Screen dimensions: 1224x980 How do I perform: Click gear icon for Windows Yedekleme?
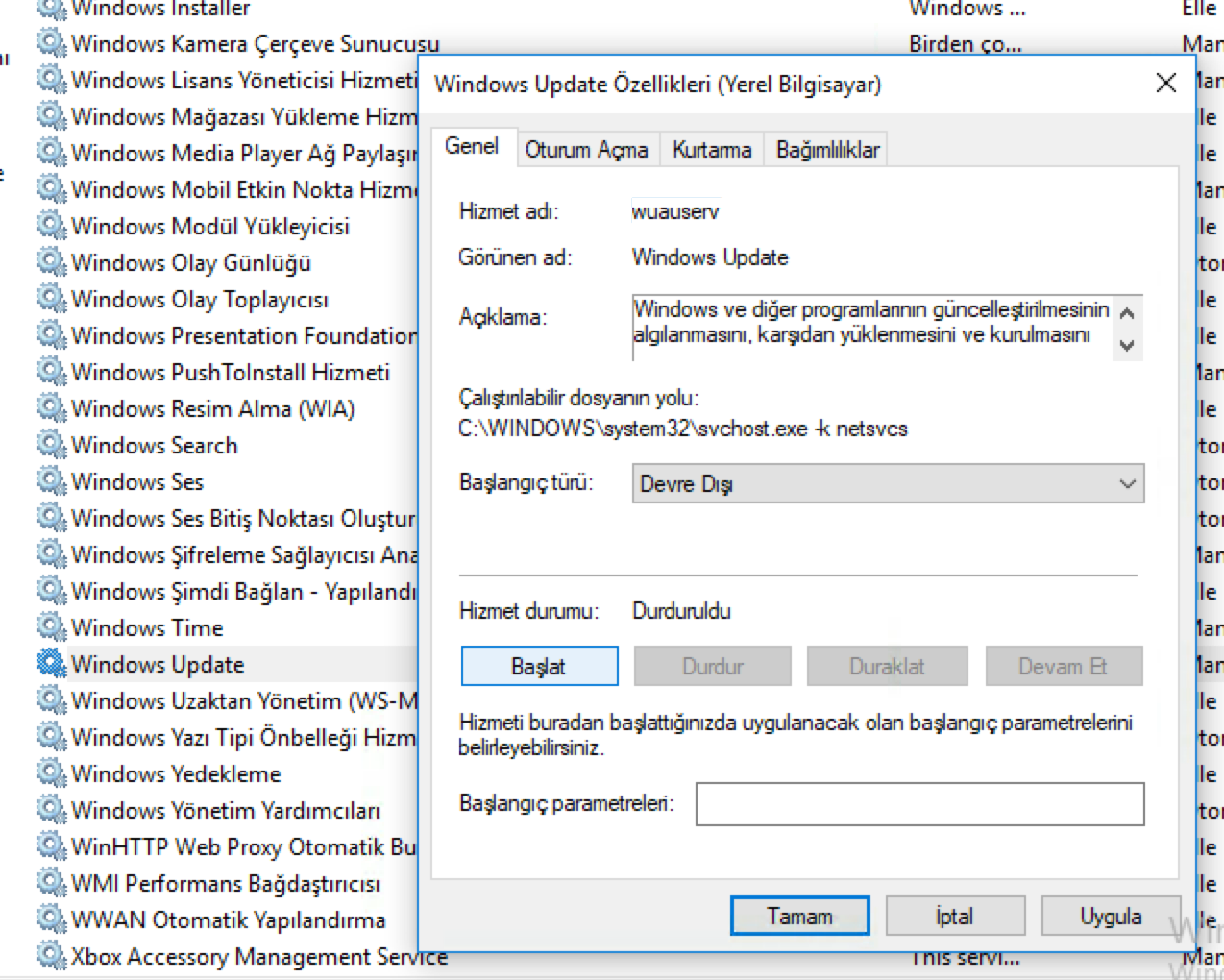(51, 773)
